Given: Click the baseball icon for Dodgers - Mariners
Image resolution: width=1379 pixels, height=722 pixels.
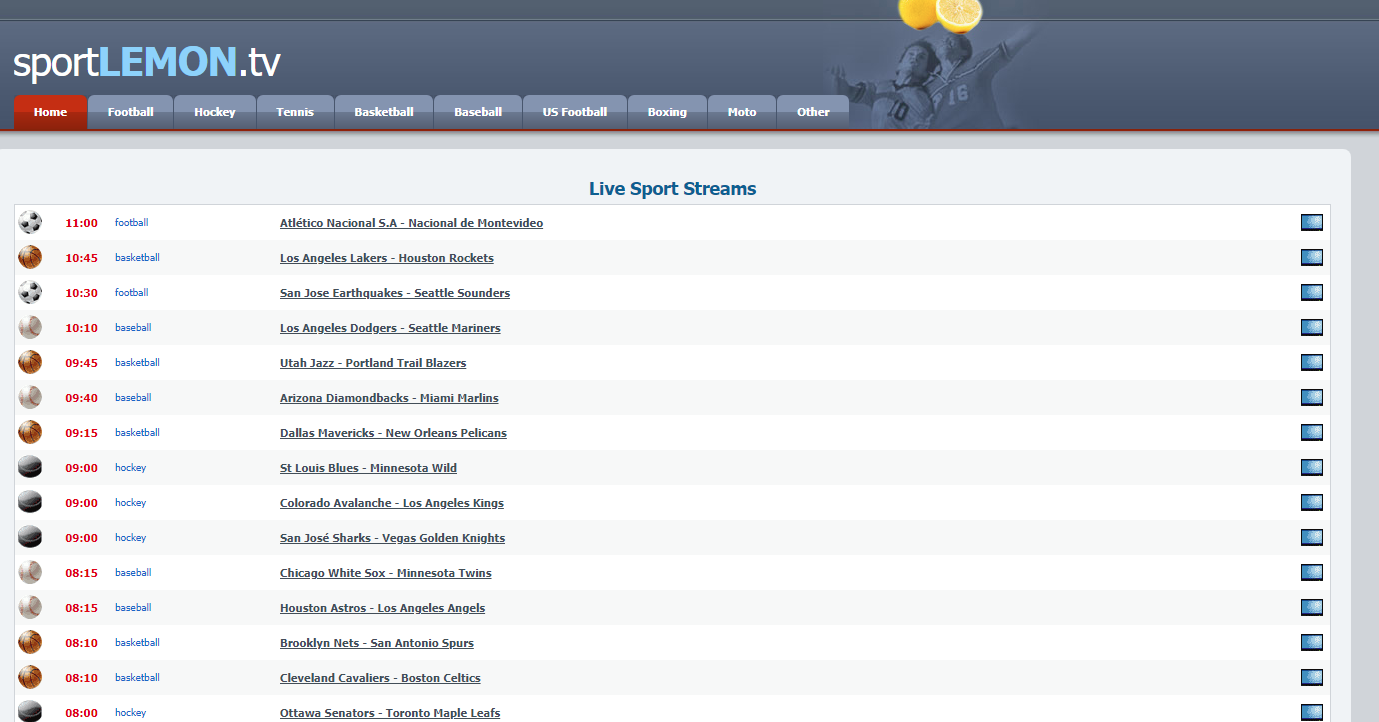Looking at the screenshot, I should 30,327.
